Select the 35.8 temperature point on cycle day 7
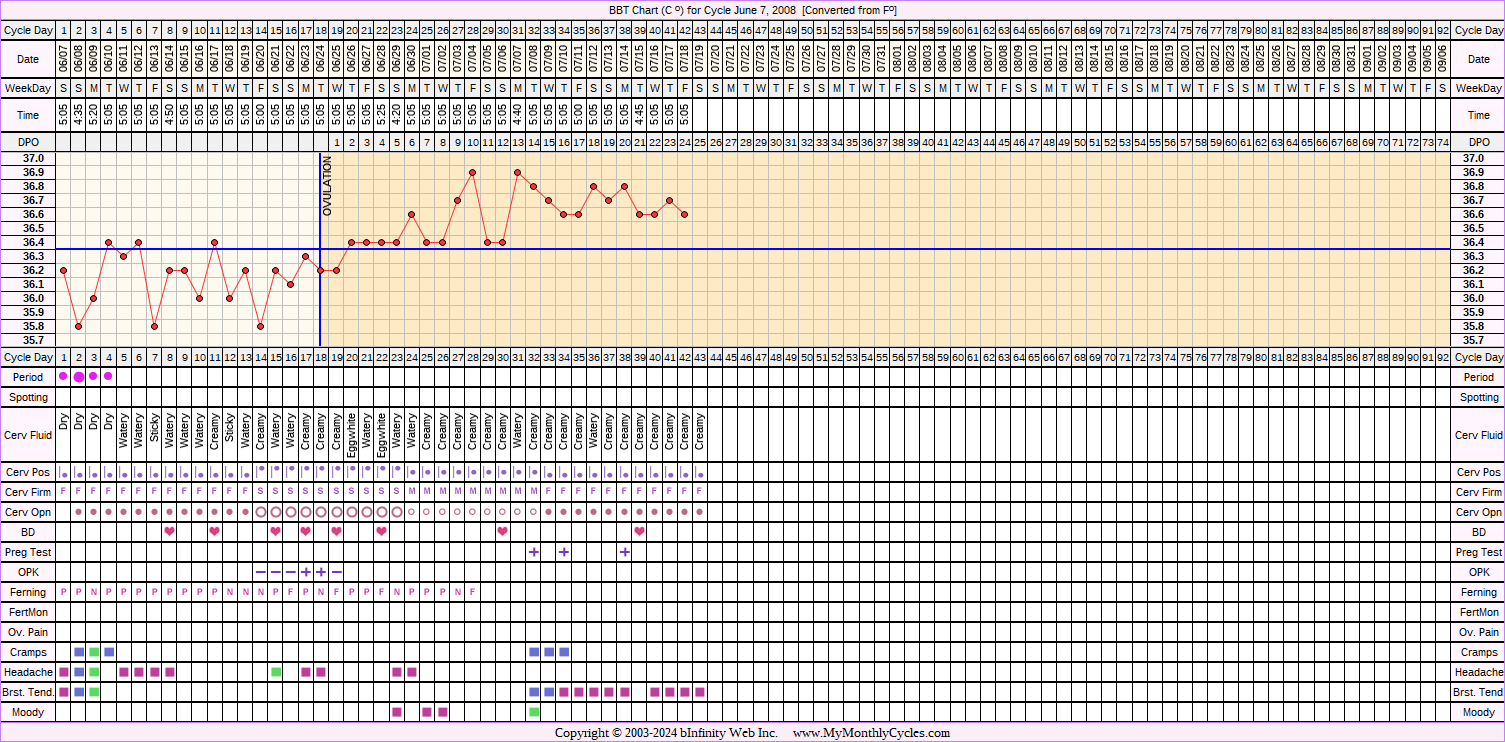 154,326
